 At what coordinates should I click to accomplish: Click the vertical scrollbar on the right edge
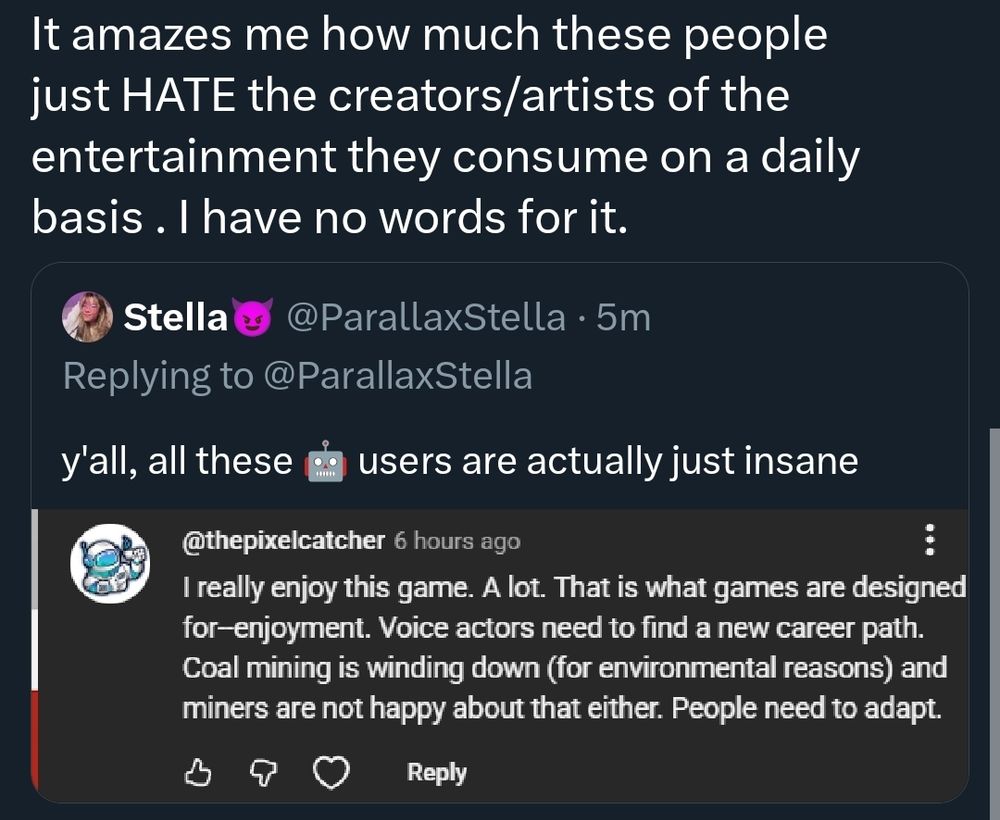pos(992,600)
